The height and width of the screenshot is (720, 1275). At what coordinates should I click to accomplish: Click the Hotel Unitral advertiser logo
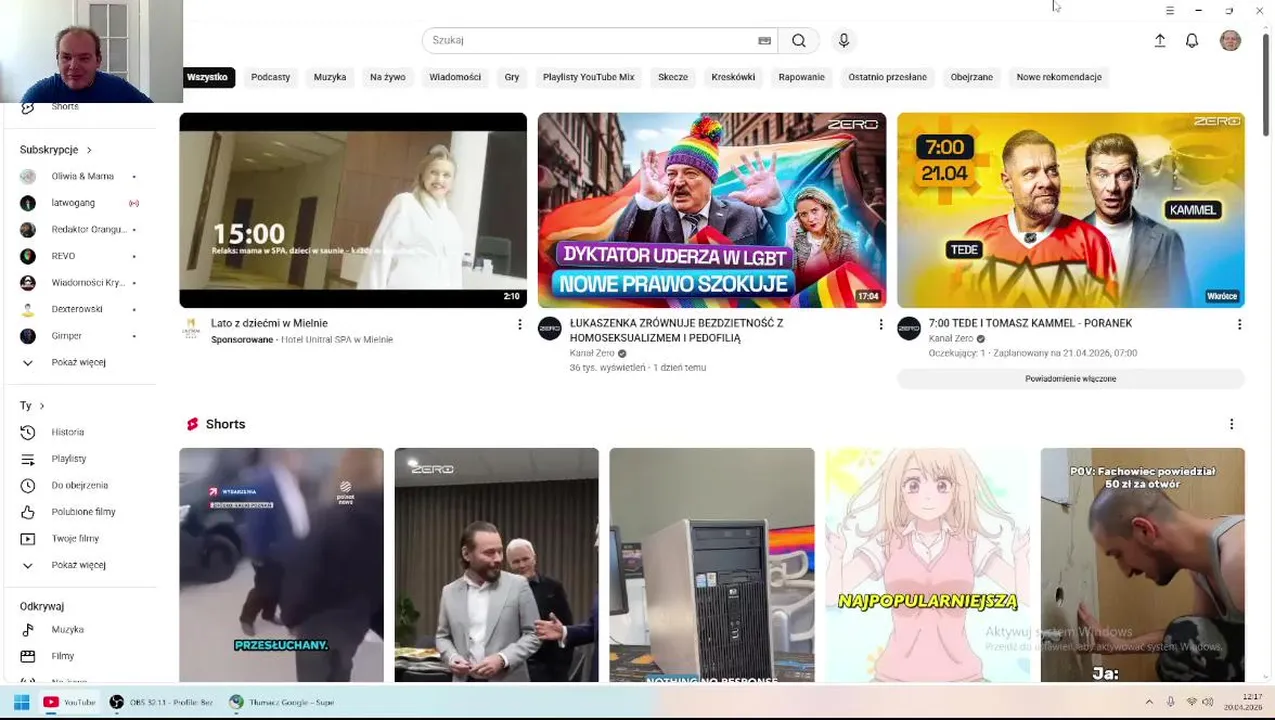(x=191, y=329)
